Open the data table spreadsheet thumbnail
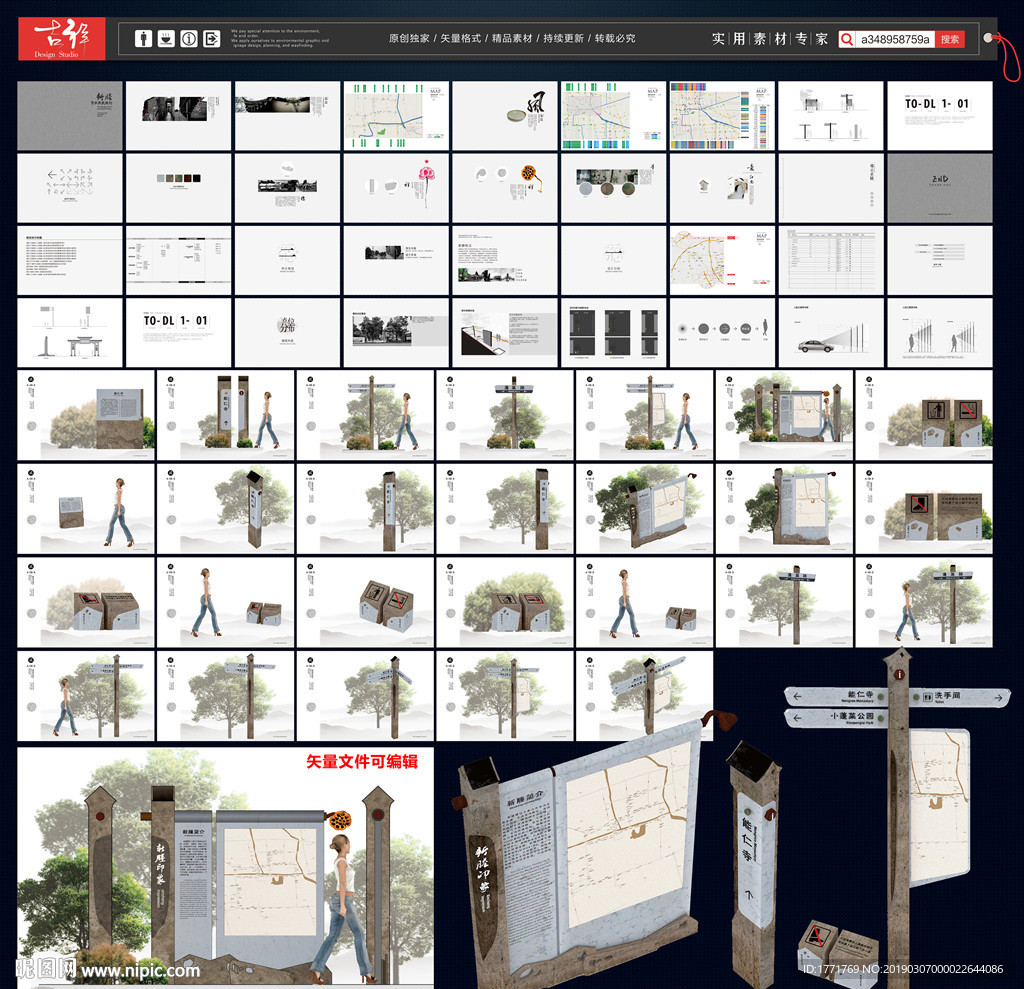The image size is (1024, 989). [x=831, y=260]
